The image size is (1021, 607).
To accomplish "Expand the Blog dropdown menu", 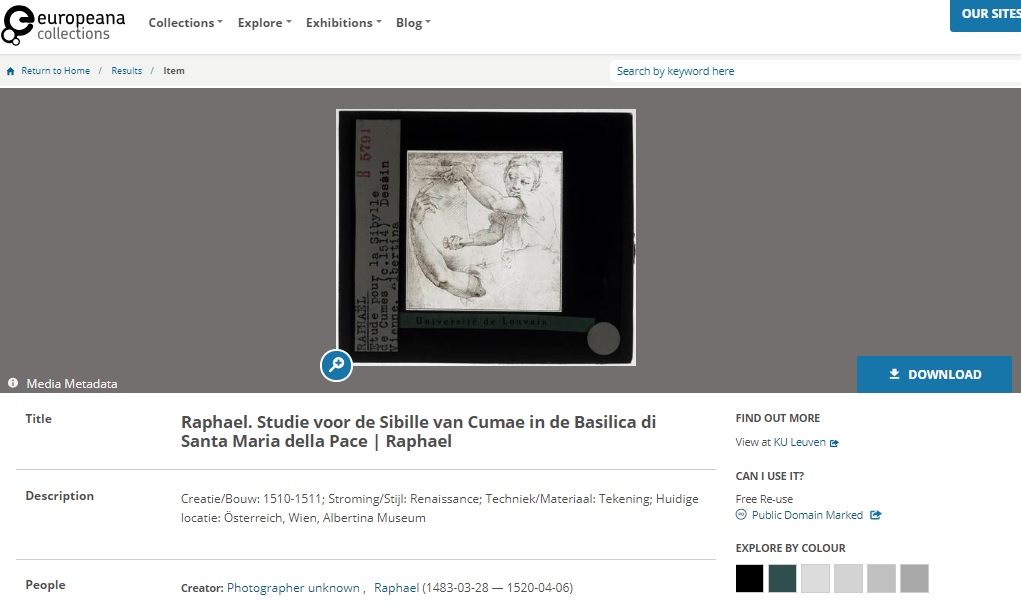I will point(413,23).
